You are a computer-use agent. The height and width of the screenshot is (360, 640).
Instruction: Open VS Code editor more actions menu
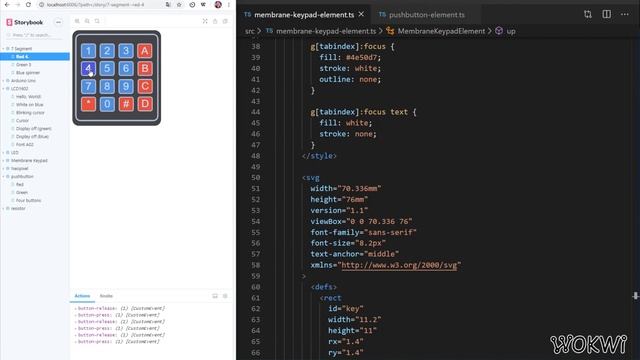(x=624, y=14)
